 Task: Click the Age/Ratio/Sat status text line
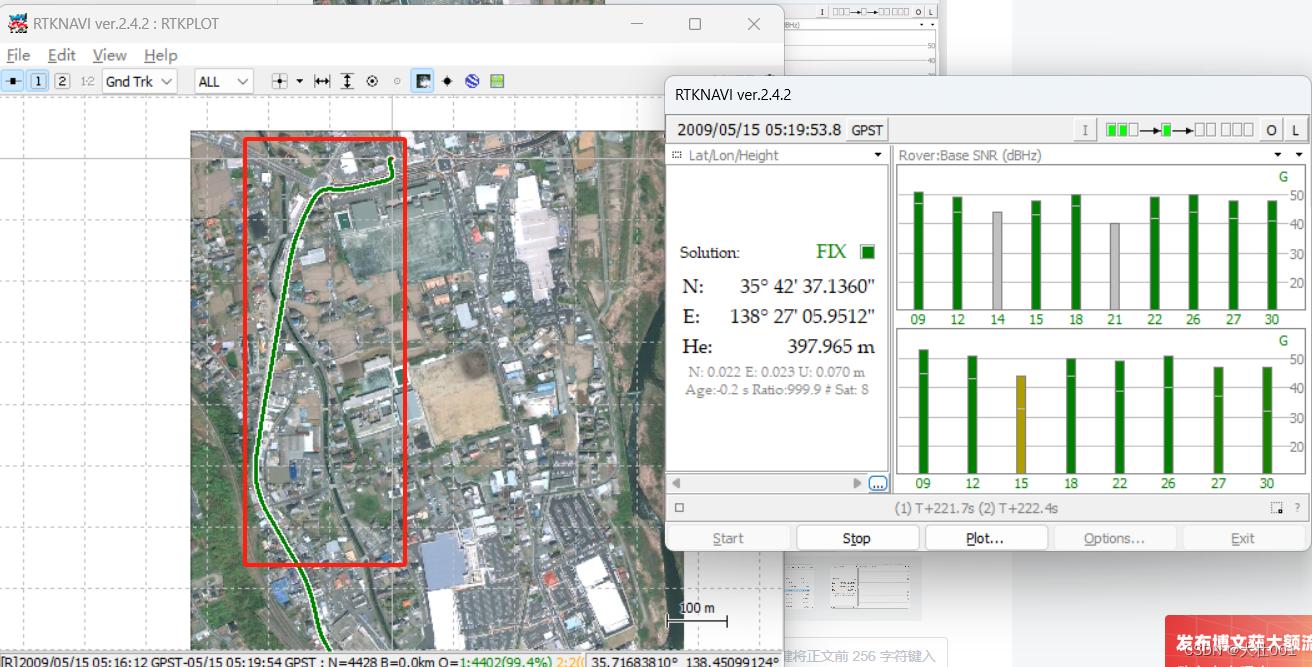coord(777,390)
